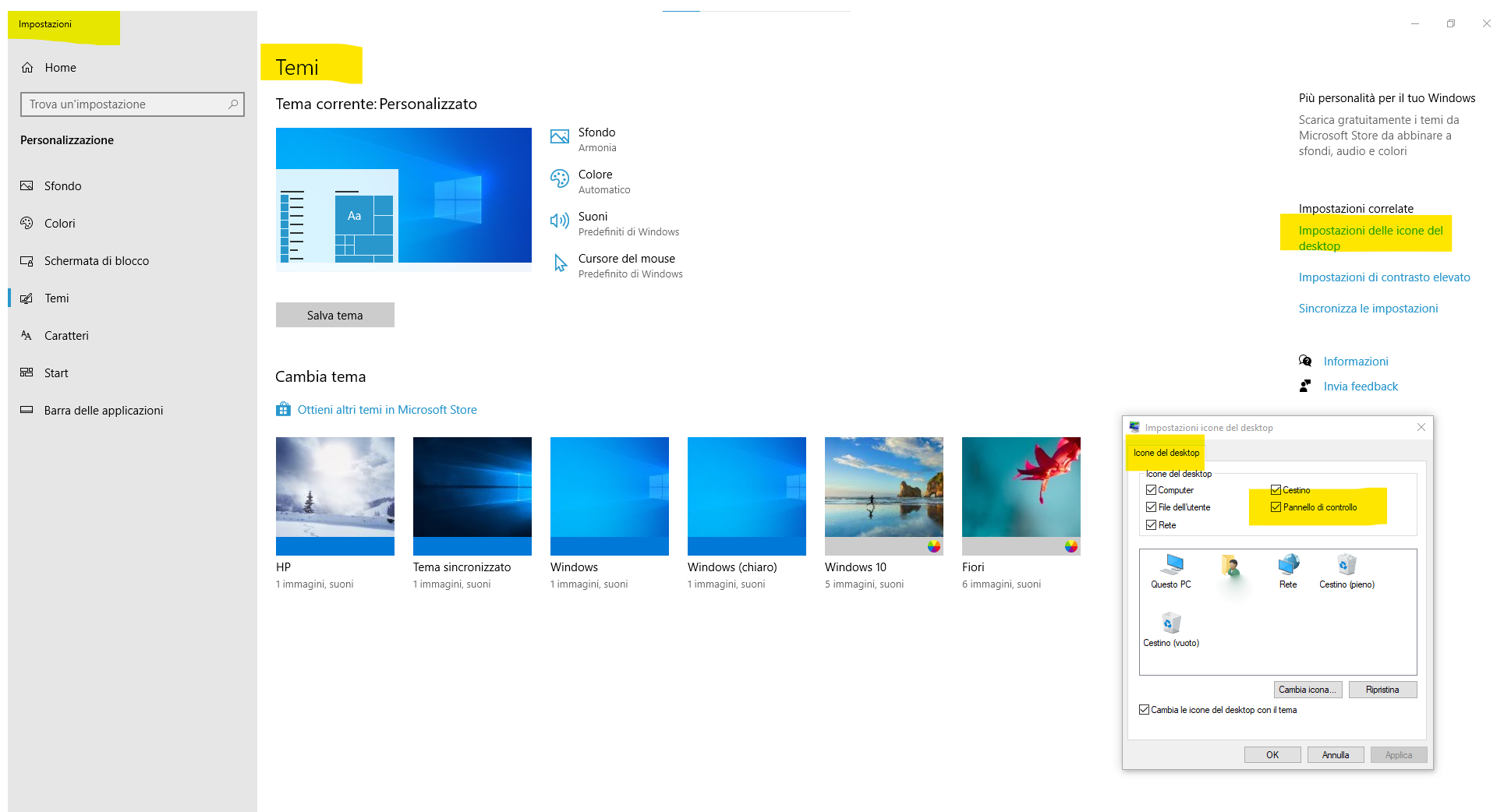Click the Colore Automatico palette icon
The image size is (1504, 812).
point(560,178)
